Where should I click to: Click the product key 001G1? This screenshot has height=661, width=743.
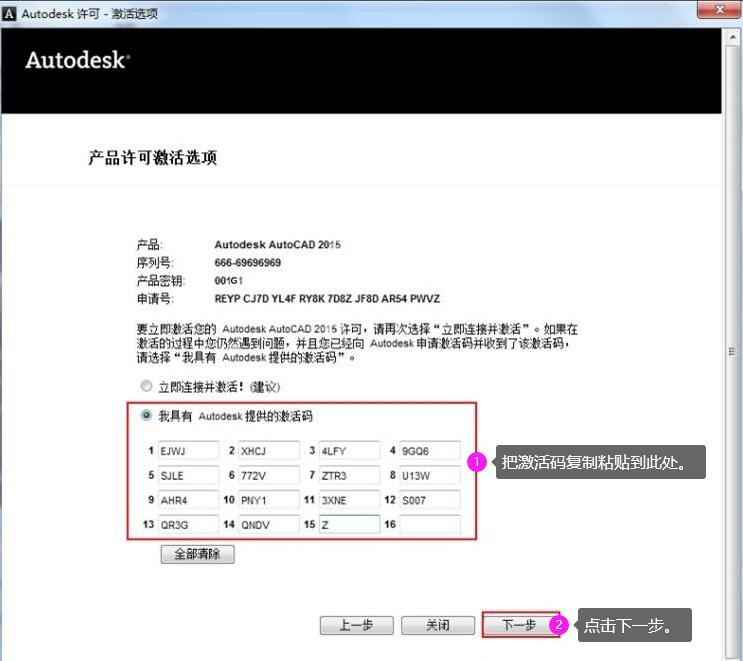[229, 281]
